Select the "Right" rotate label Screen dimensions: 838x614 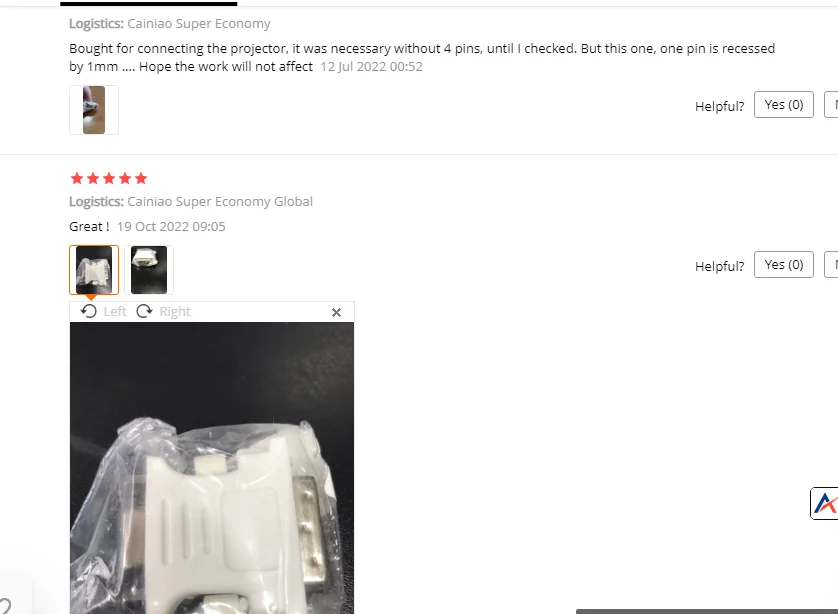(175, 312)
